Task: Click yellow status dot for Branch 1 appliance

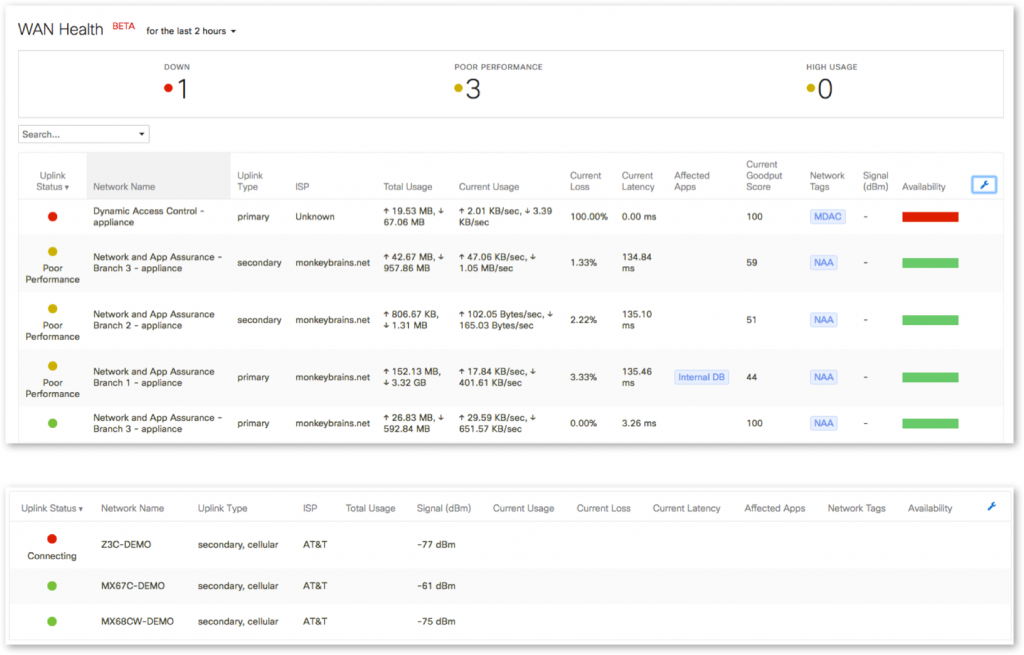Action: pyautogui.click(x=53, y=366)
